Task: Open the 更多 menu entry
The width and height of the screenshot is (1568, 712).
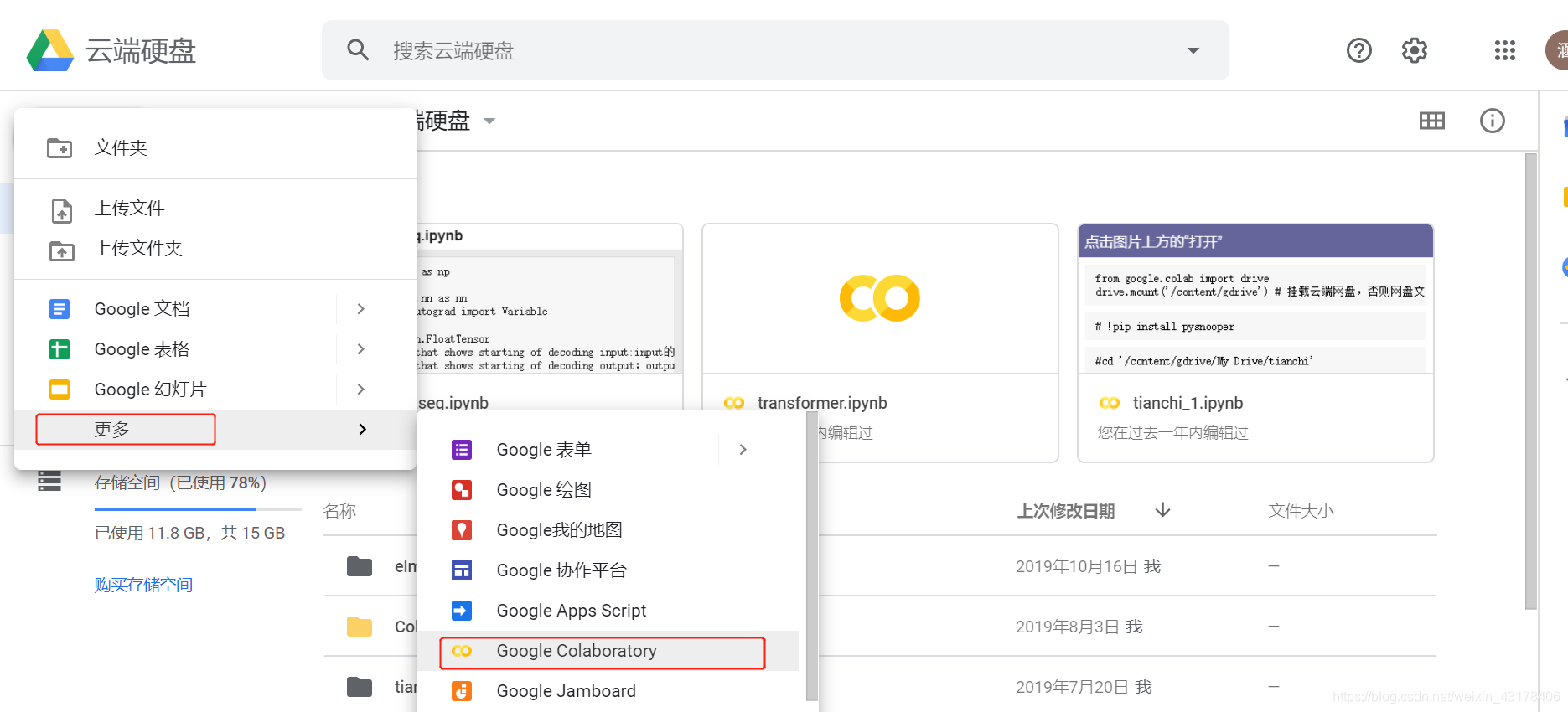Action: pyautogui.click(x=215, y=430)
